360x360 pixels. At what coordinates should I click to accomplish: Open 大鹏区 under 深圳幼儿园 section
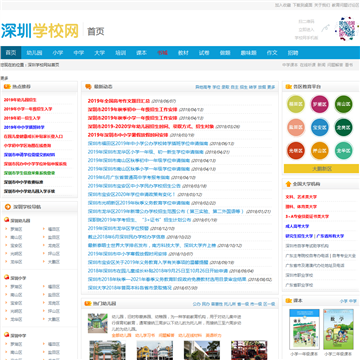pos(54,262)
